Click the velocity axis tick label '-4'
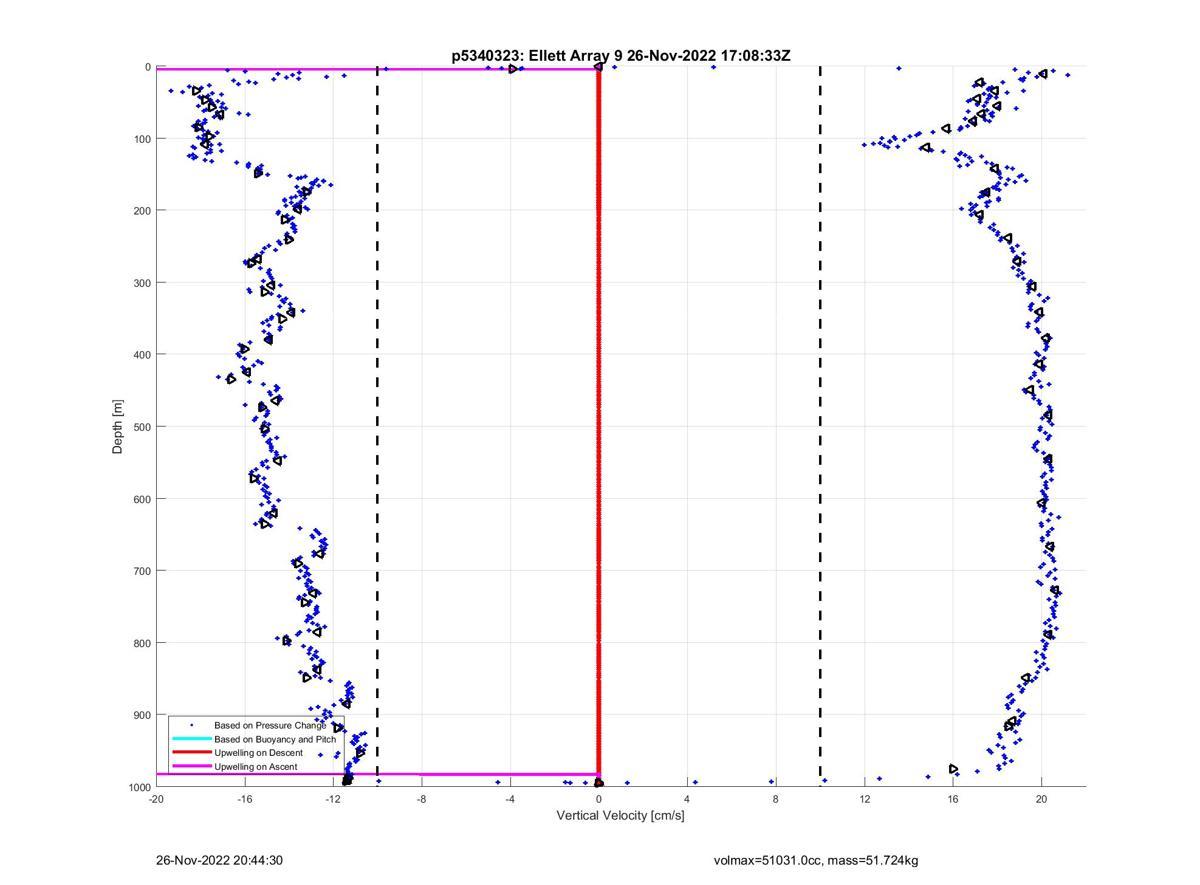The height and width of the screenshot is (885, 1200). coord(510,799)
